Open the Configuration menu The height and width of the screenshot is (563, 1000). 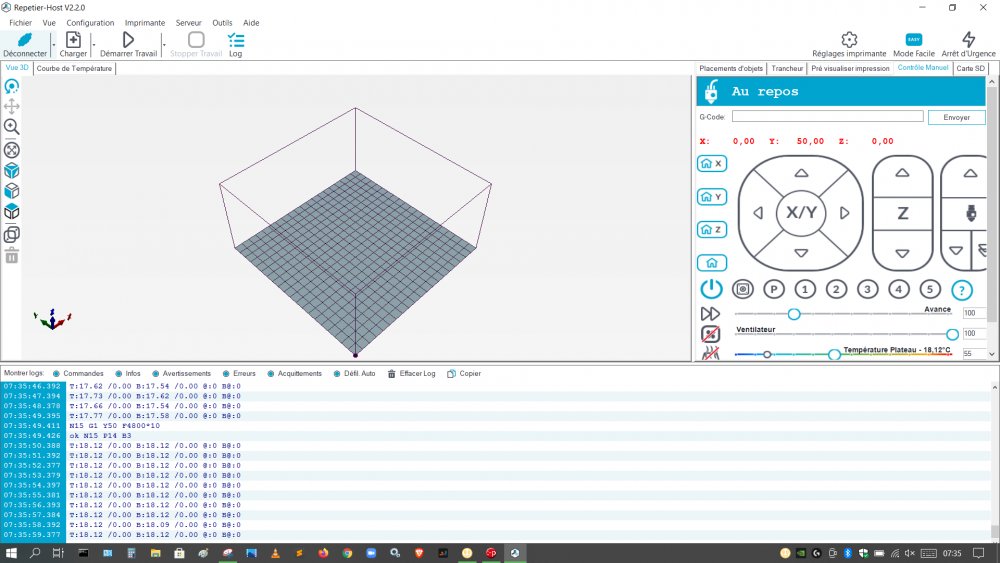pos(90,22)
